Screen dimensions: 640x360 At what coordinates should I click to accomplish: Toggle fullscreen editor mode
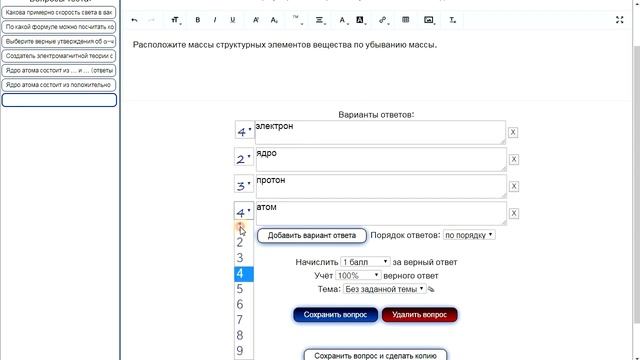click(x=620, y=20)
